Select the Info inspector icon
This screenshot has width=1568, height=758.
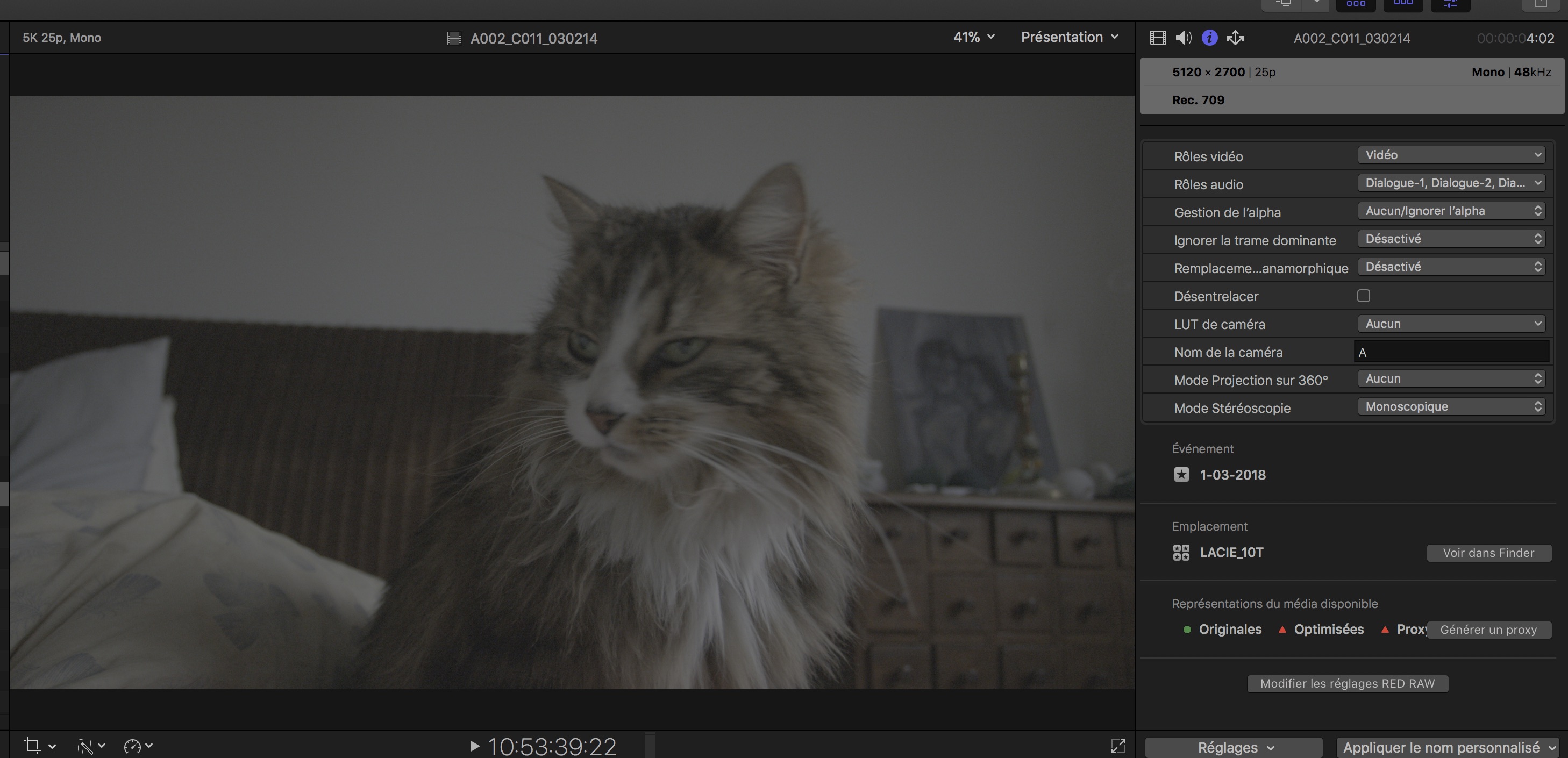(1209, 38)
